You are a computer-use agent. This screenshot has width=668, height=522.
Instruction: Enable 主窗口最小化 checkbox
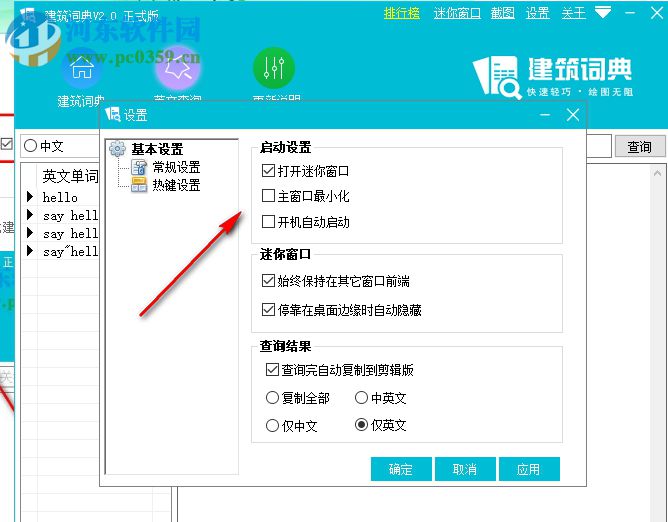pos(268,196)
